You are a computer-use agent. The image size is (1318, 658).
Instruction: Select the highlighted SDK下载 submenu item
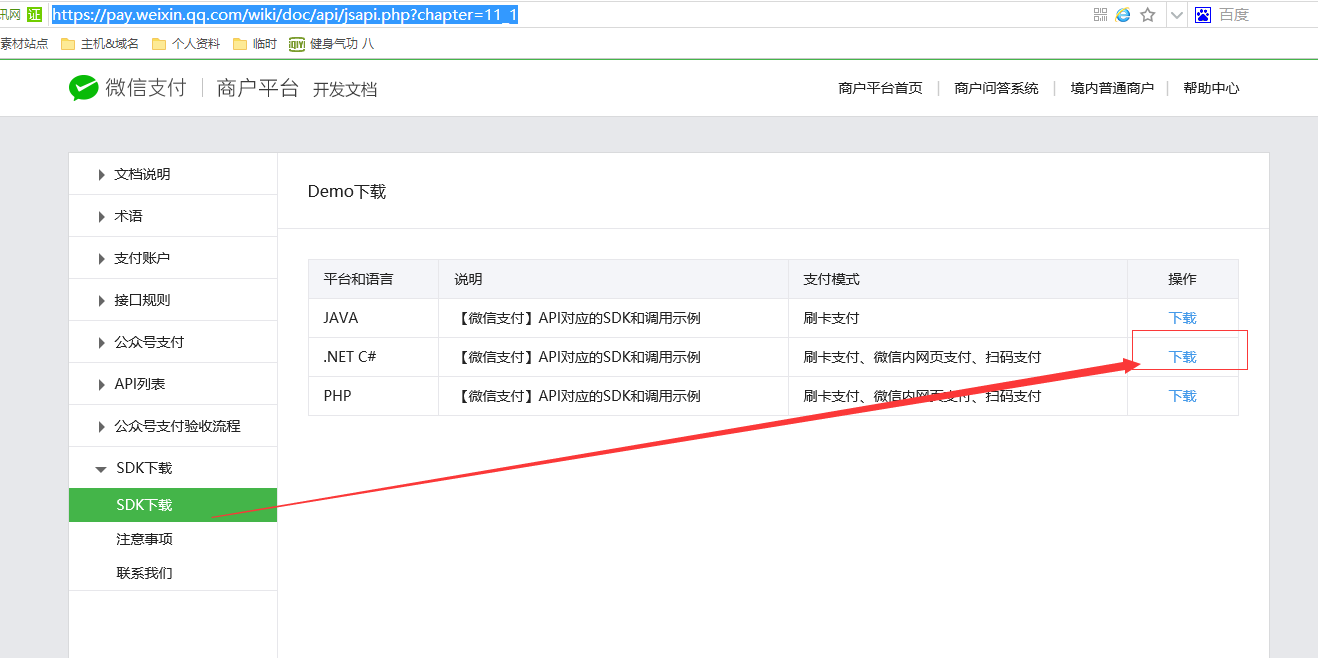(x=173, y=505)
